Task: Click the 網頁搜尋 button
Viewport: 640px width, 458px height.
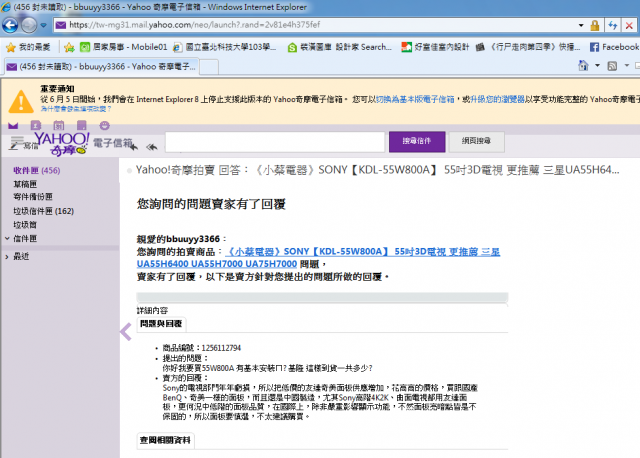Action: 476,142
